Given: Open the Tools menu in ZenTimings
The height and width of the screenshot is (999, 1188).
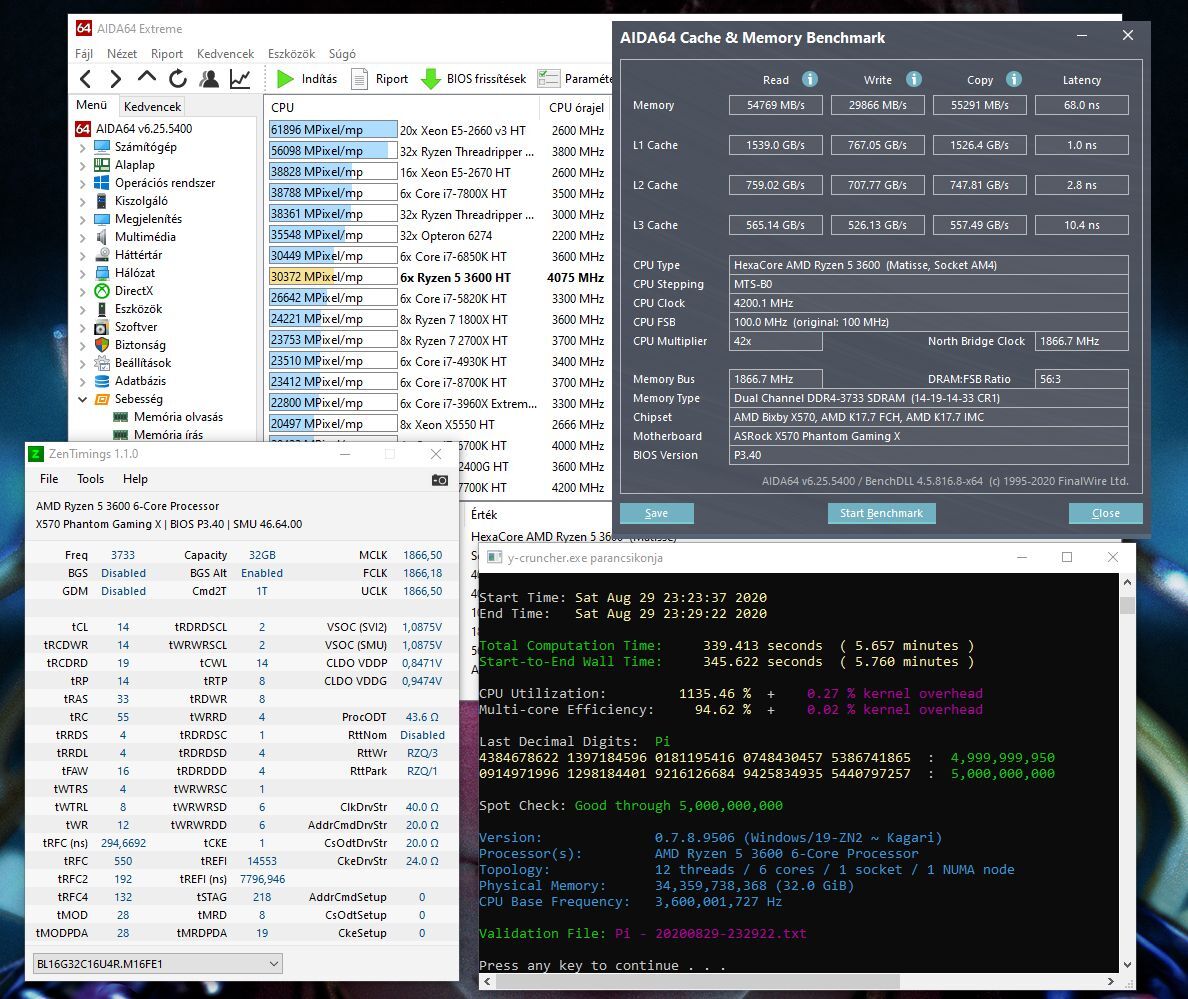Looking at the screenshot, I should [x=90, y=479].
